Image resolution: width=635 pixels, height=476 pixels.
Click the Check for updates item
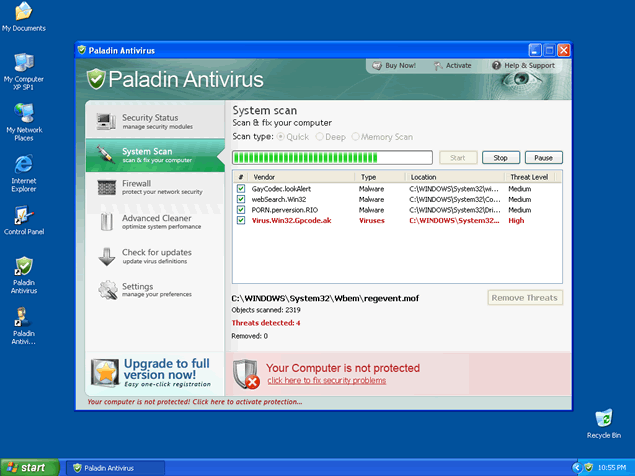(155, 256)
